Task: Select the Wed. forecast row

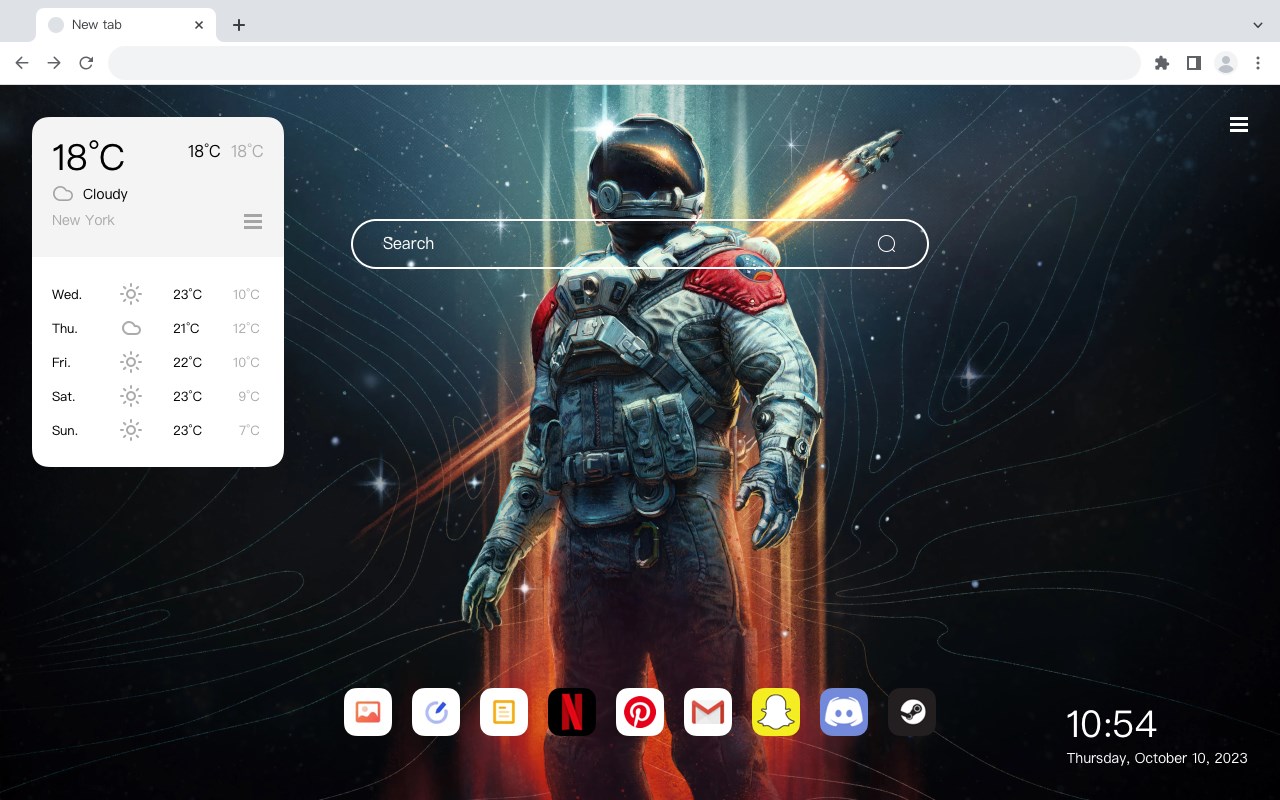Action: point(157,295)
